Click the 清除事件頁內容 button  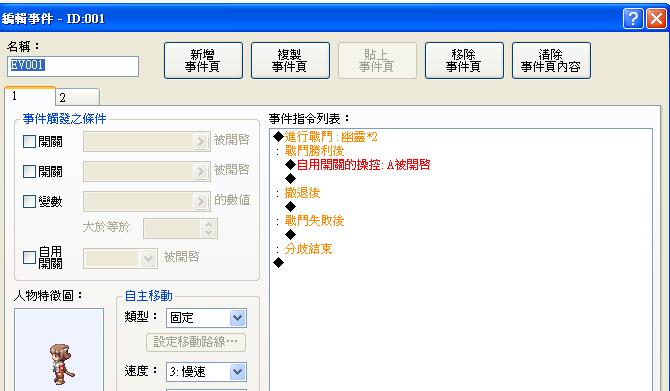551,61
